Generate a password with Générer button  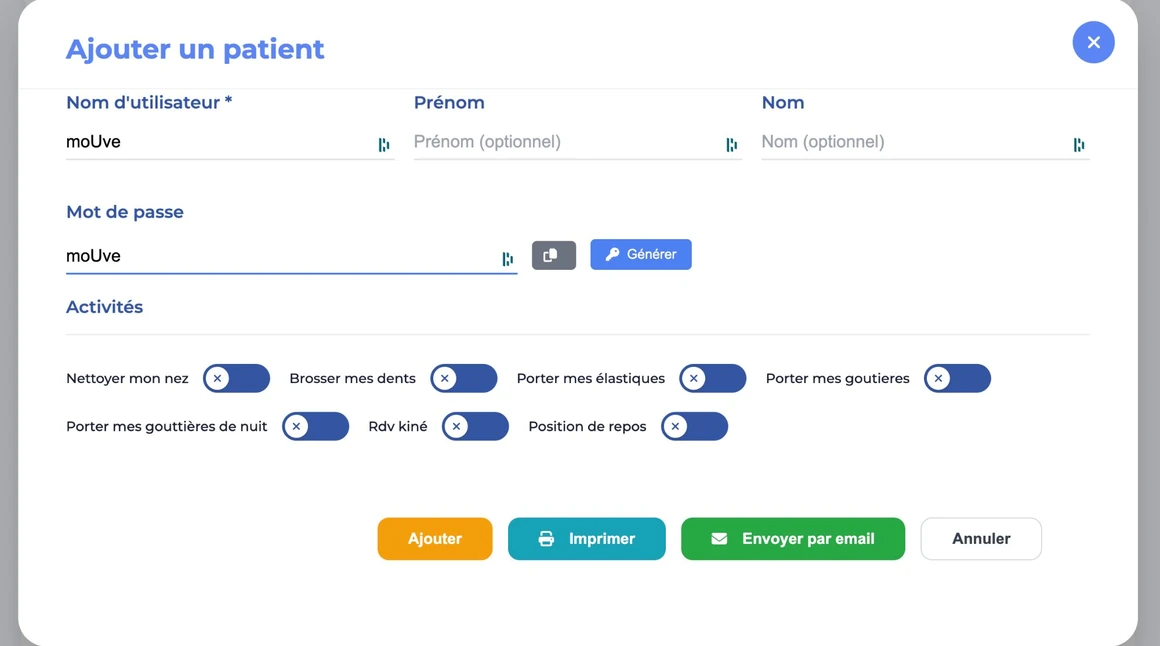click(640, 254)
